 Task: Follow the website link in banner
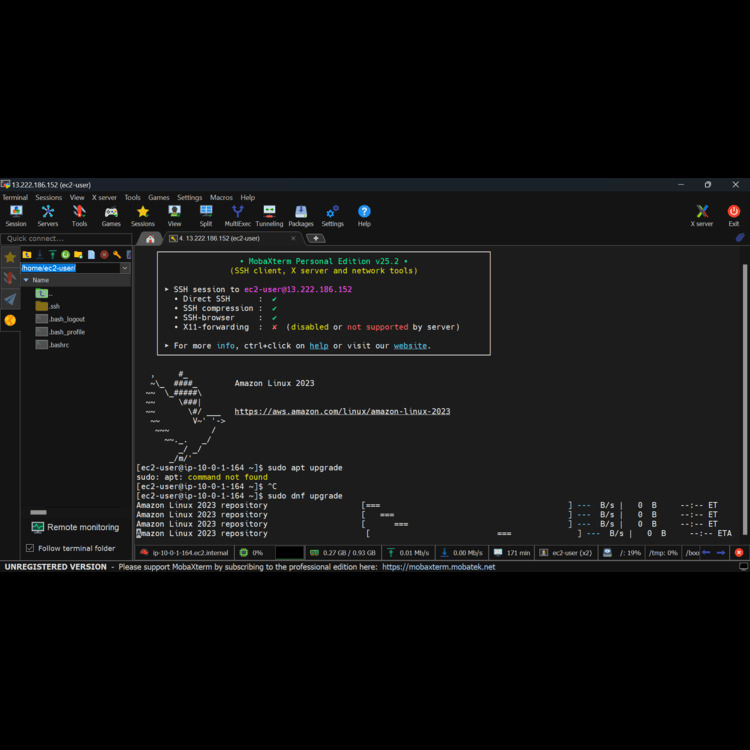pyautogui.click(x=410, y=346)
